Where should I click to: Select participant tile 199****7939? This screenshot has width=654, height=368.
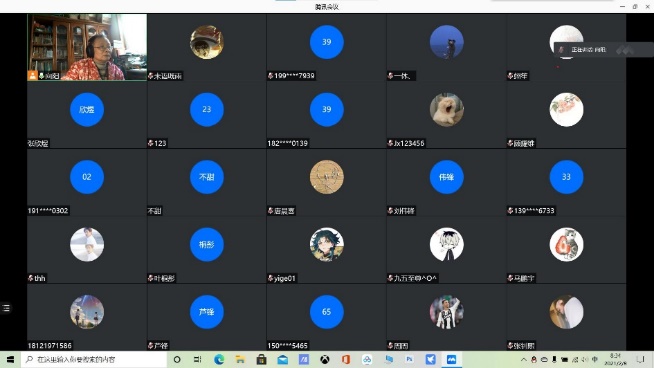click(x=327, y=47)
